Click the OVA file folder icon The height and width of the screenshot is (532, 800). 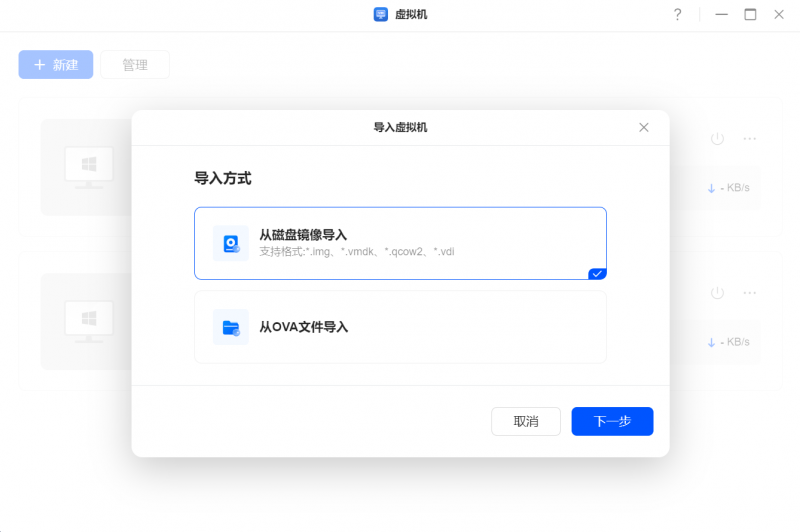(x=231, y=327)
